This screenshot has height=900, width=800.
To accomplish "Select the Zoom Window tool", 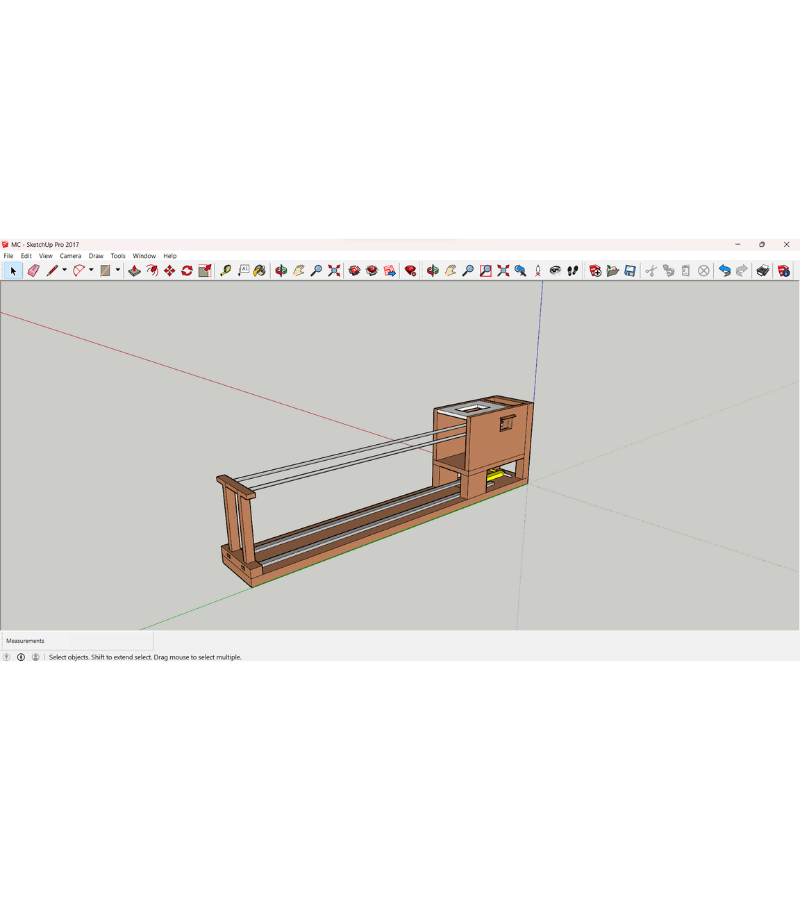I will 486,271.
